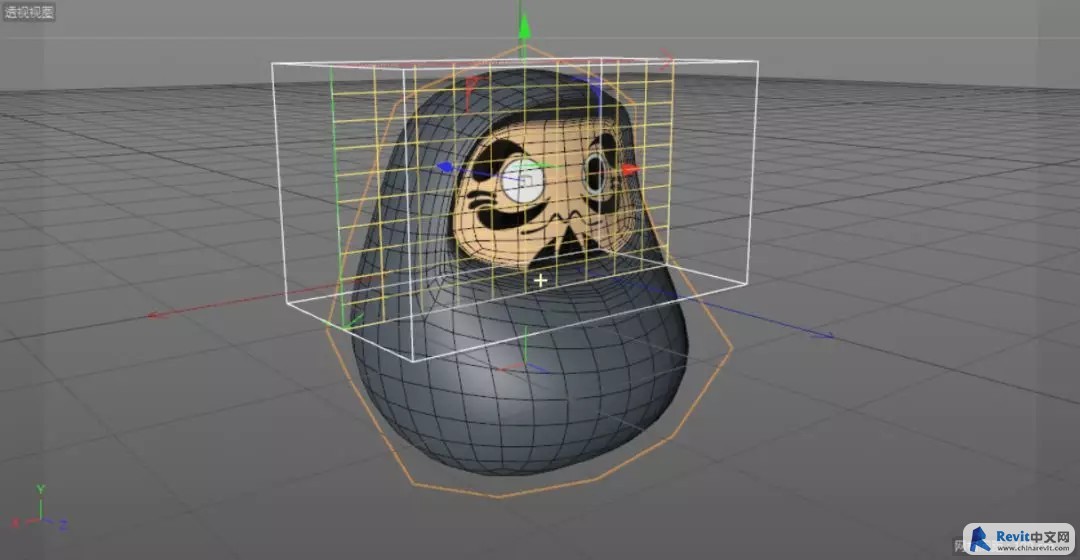Click the XYZ world orientation gizmo
Image resolution: width=1080 pixels, height=560 pixels.
pyautogui.click(x=40, y=508)
